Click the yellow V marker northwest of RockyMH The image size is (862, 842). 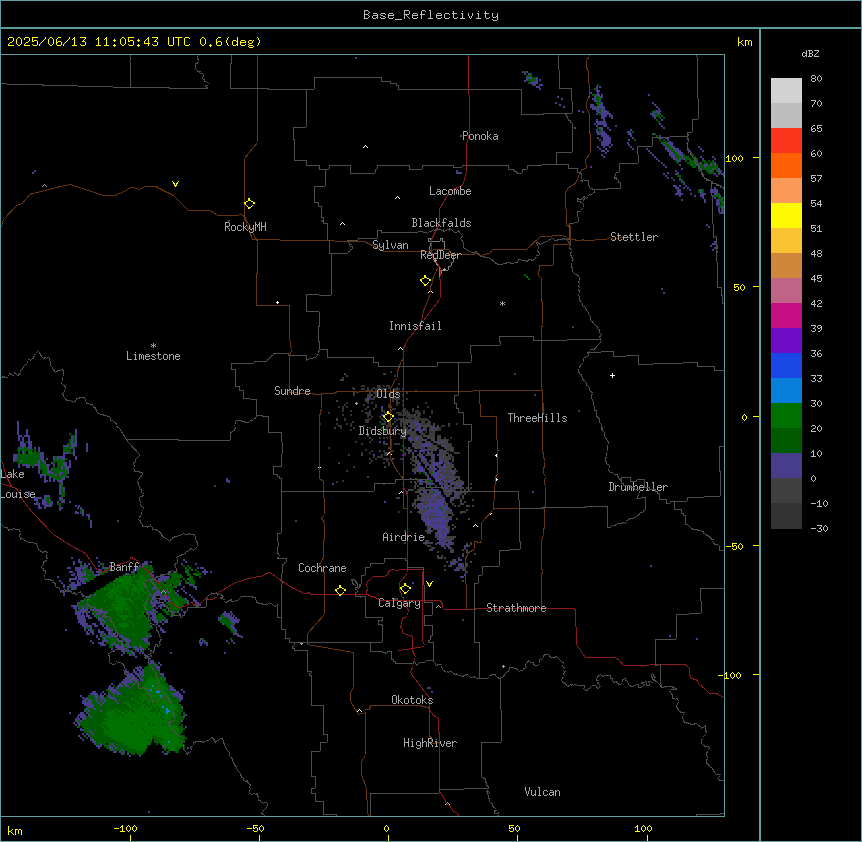(175, 184)
